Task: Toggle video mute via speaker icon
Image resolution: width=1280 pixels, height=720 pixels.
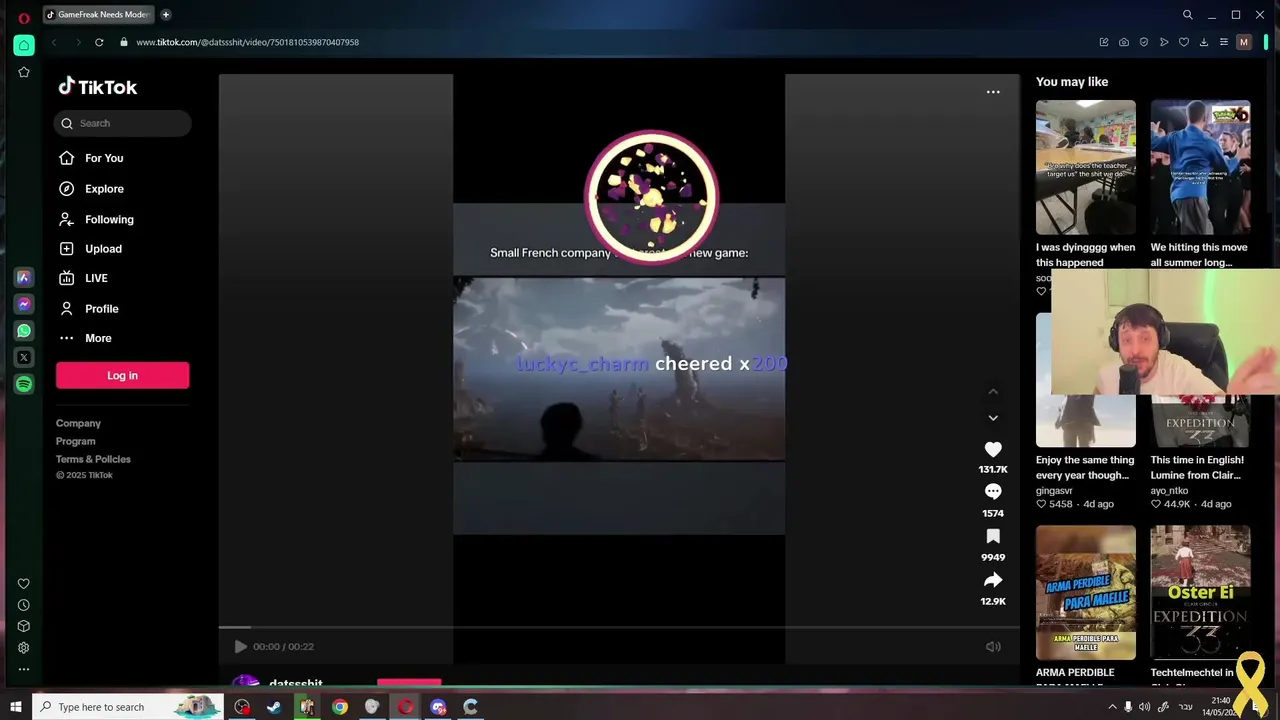Action: pos(993,647)
